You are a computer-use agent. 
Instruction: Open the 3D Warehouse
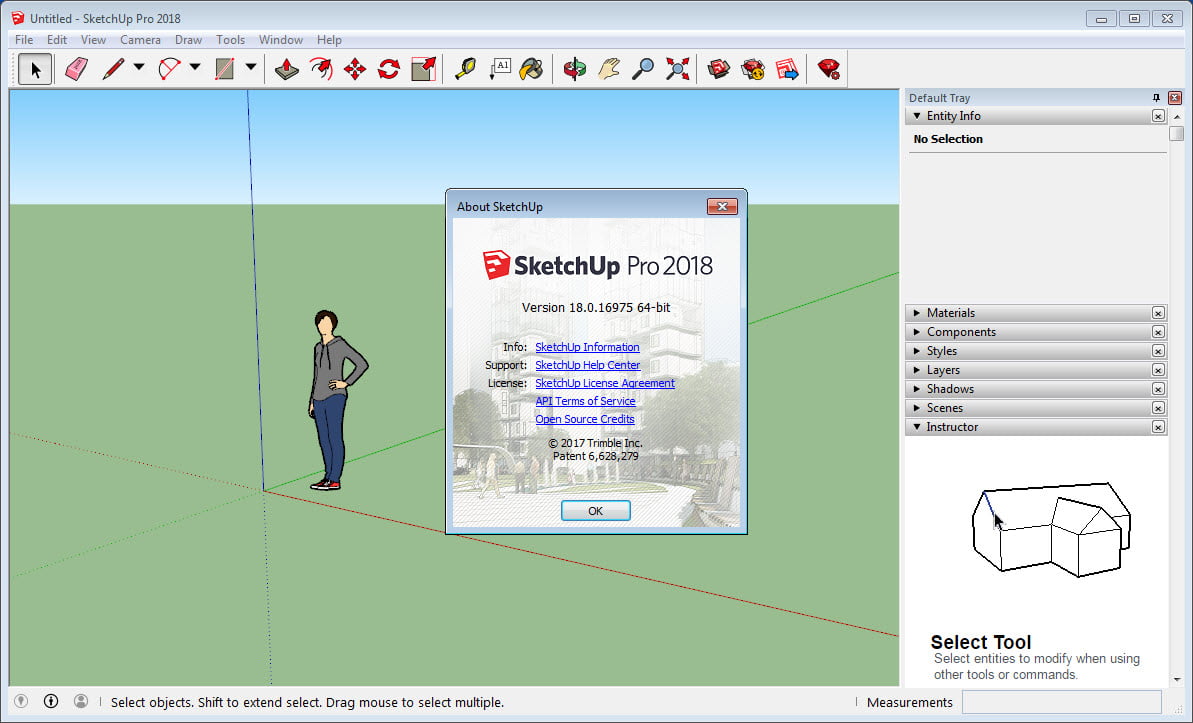coord(718,69)
